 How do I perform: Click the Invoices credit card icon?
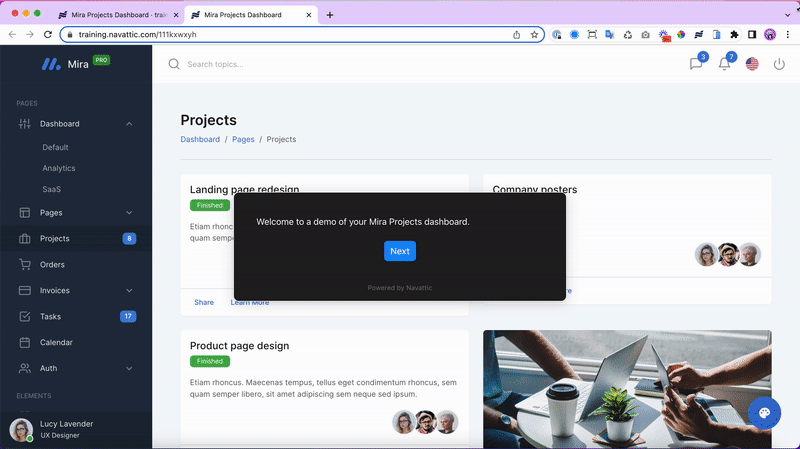coord(24,290)
